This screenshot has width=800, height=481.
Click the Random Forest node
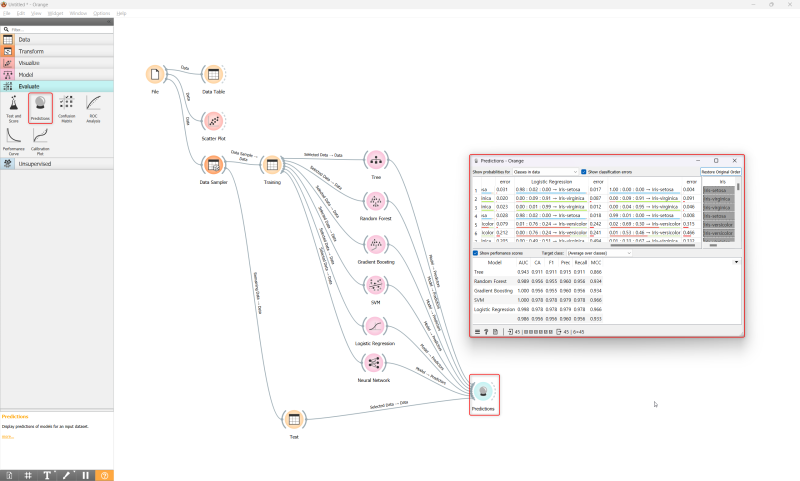pyautogui.click(x=376, y=201)
